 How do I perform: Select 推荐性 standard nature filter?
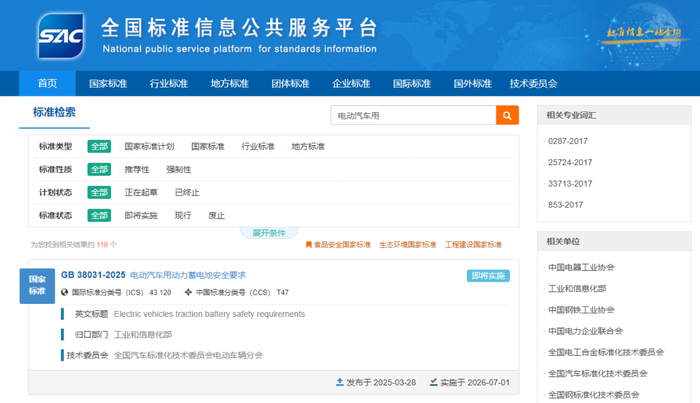[137, 169]
